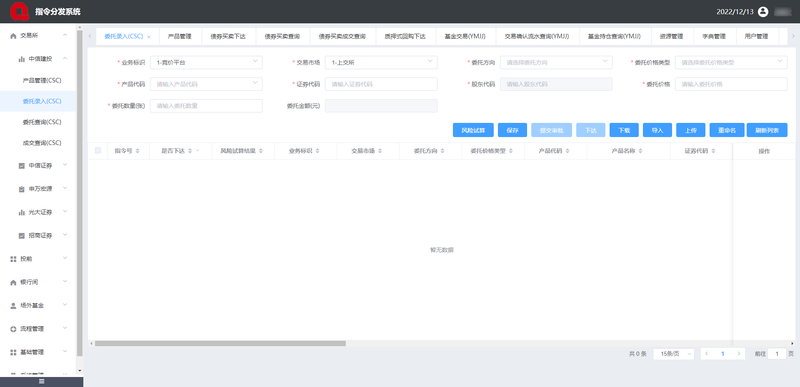Open the 是否下达 column filter chevron

197,151
